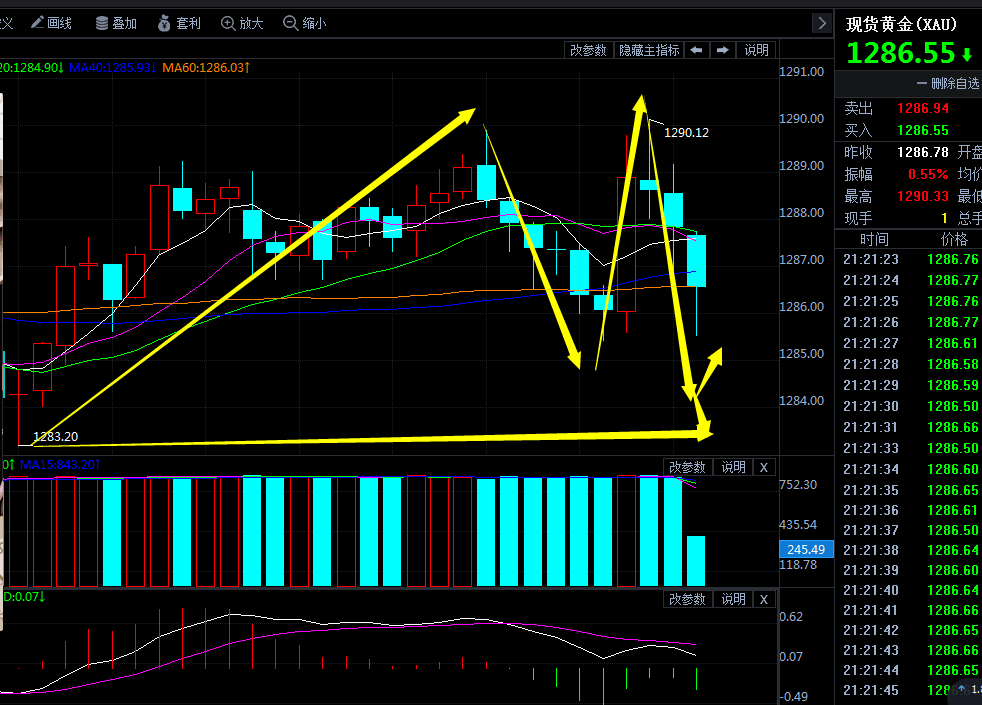Image resolution: width=982 pixels, height=705 pixels.
Task: Click the 价格 column header
Action: [953, 239]
